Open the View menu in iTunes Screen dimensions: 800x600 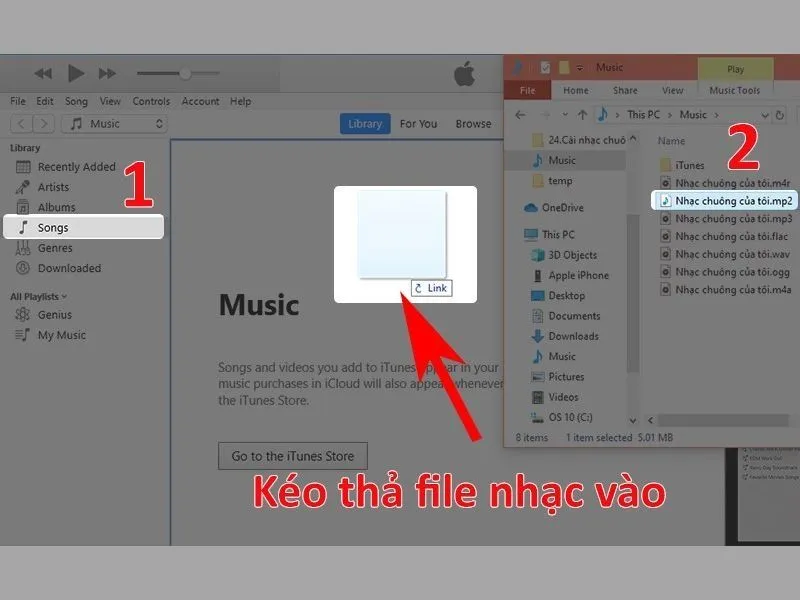click(x=110, y=101)
